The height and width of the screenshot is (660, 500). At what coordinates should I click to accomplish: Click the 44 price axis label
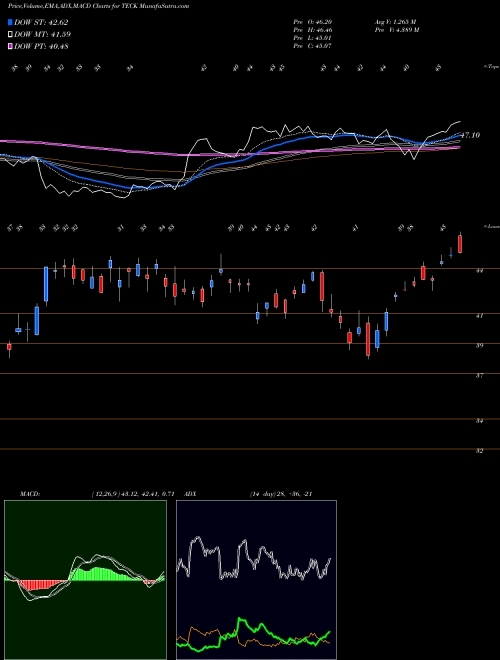tap(479, 271)
